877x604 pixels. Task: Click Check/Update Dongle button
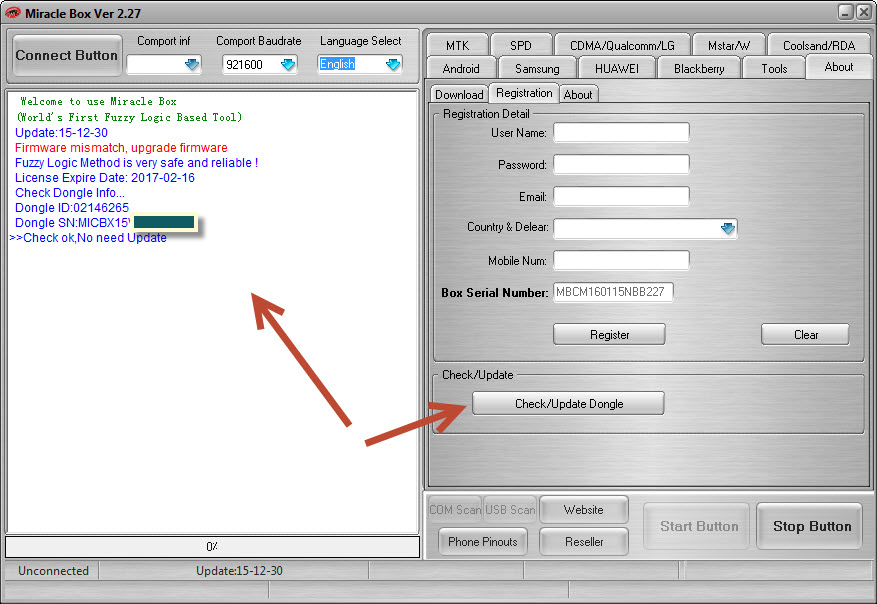pos(568,403)
